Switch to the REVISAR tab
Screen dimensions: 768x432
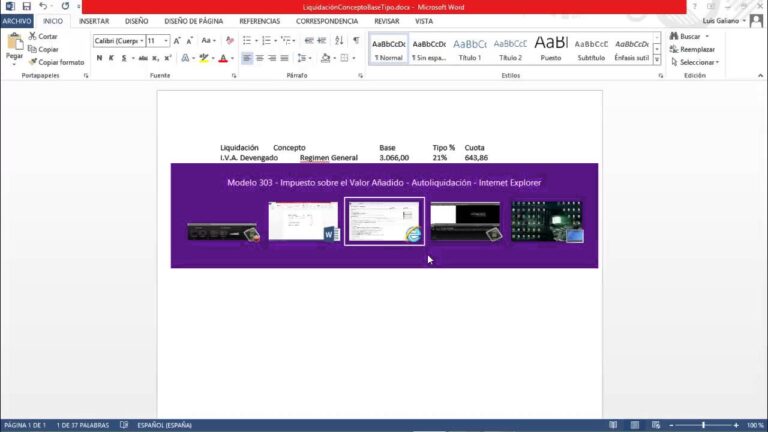[386, 21]
